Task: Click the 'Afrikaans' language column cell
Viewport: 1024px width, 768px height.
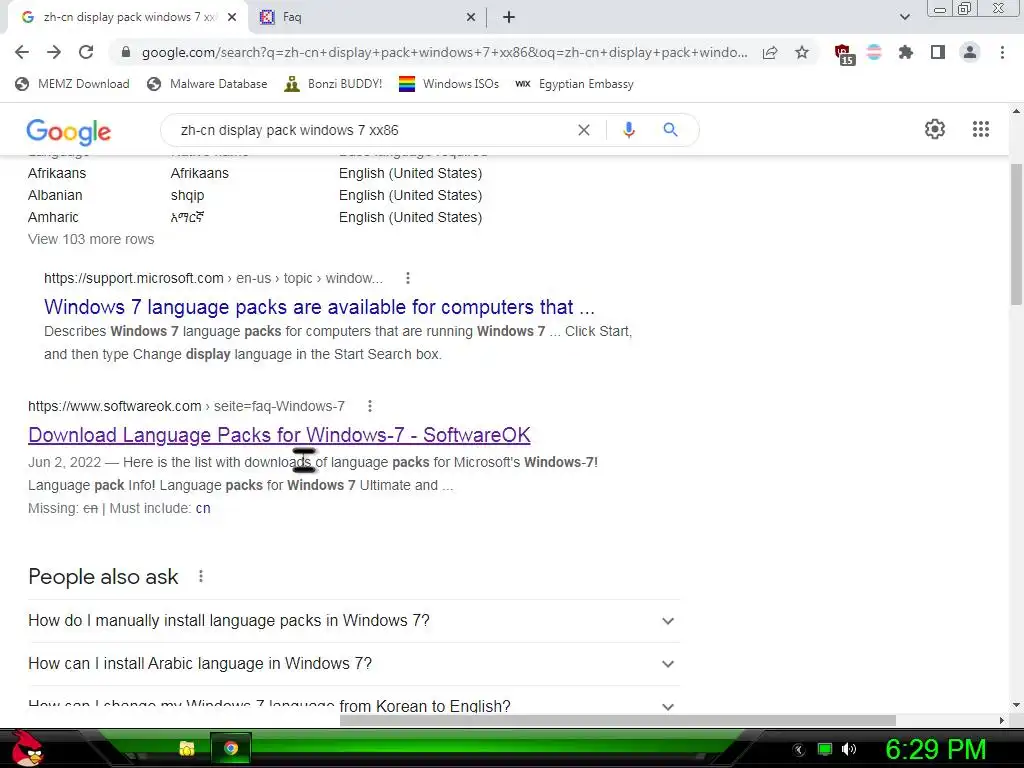Action: tap(57, 173)
